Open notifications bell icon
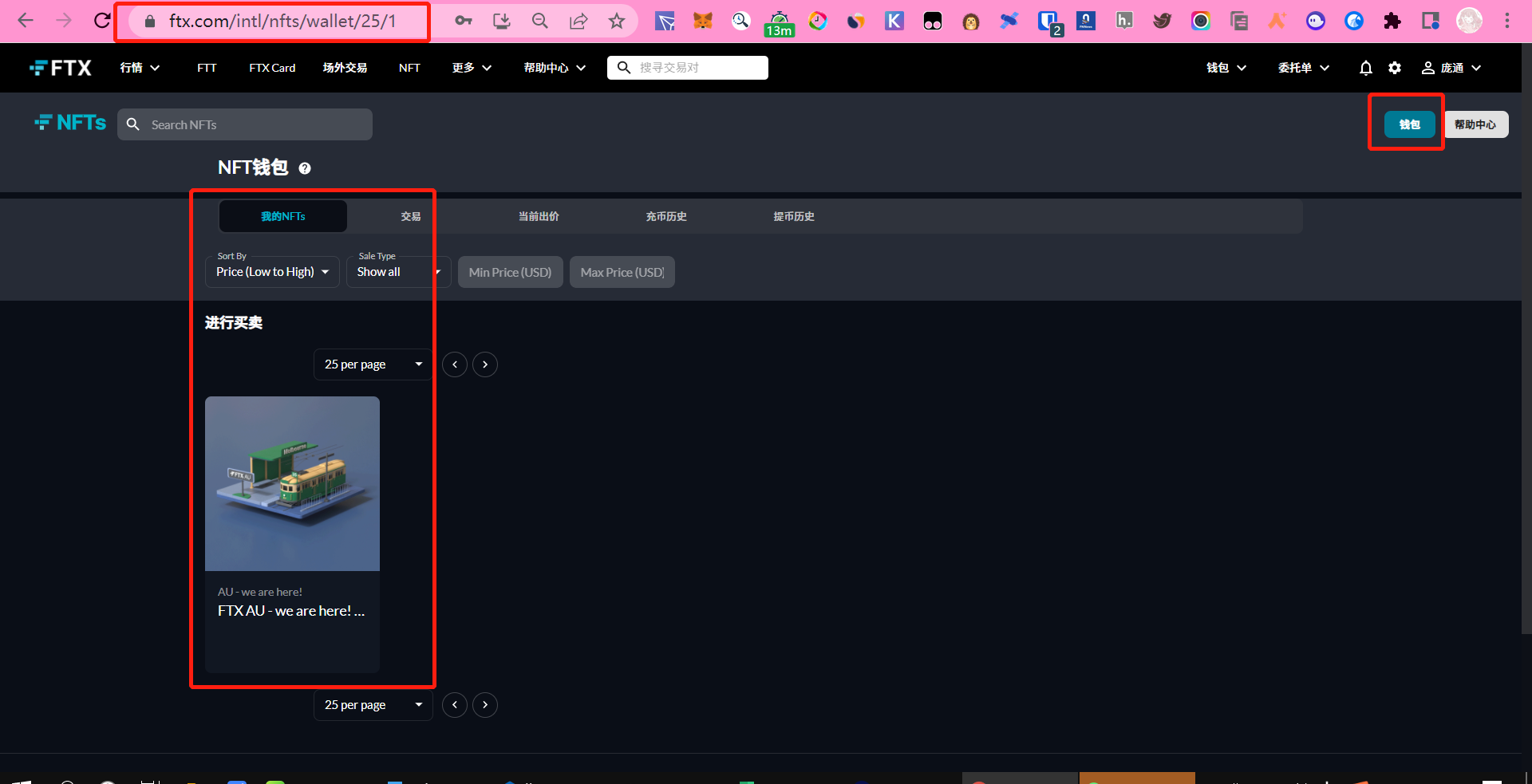 coord(1366,68)
